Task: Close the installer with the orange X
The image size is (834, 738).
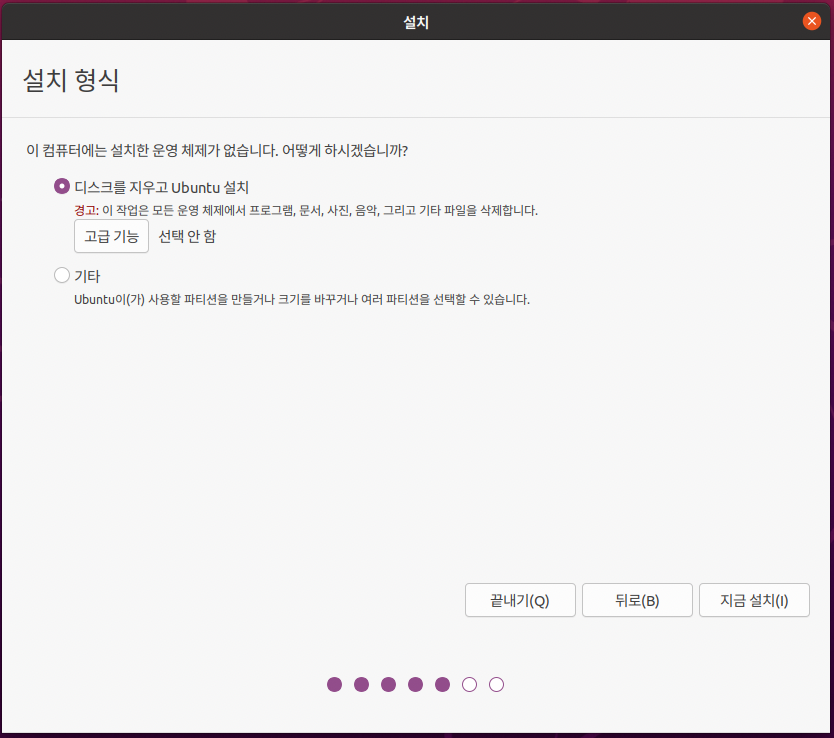Action: click(812, 21)
